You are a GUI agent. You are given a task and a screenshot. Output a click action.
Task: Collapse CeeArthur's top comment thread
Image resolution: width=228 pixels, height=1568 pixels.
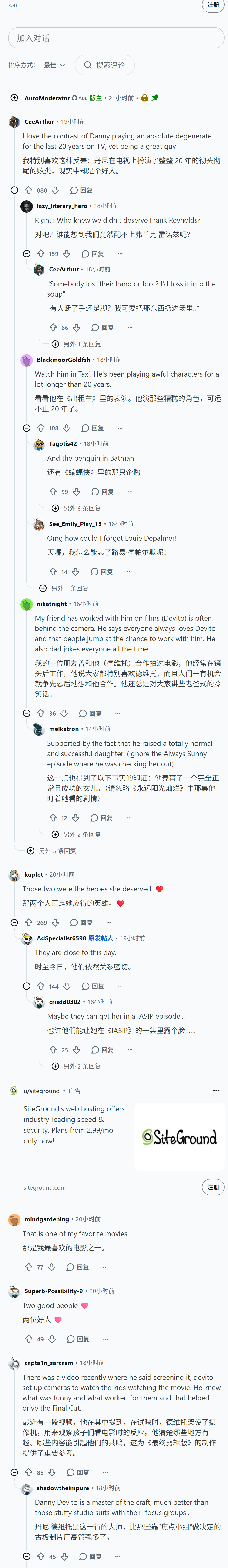pos(15,190)
